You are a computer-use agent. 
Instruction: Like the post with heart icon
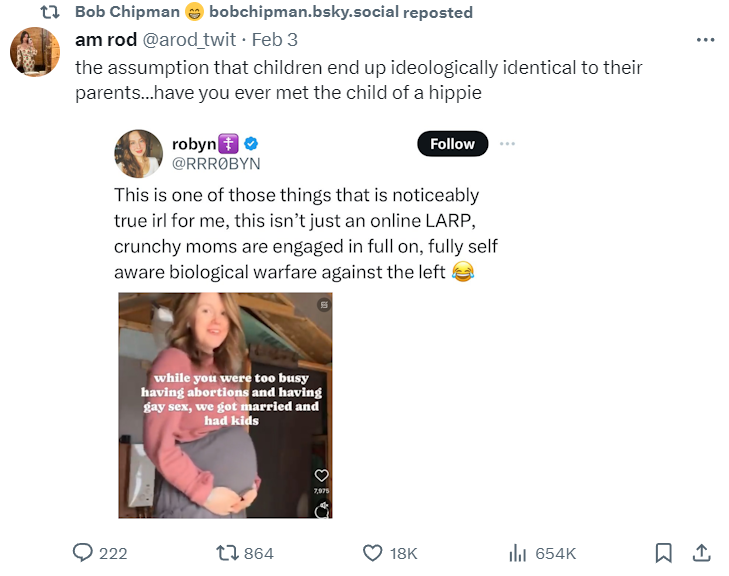click(x=372, y=553)
